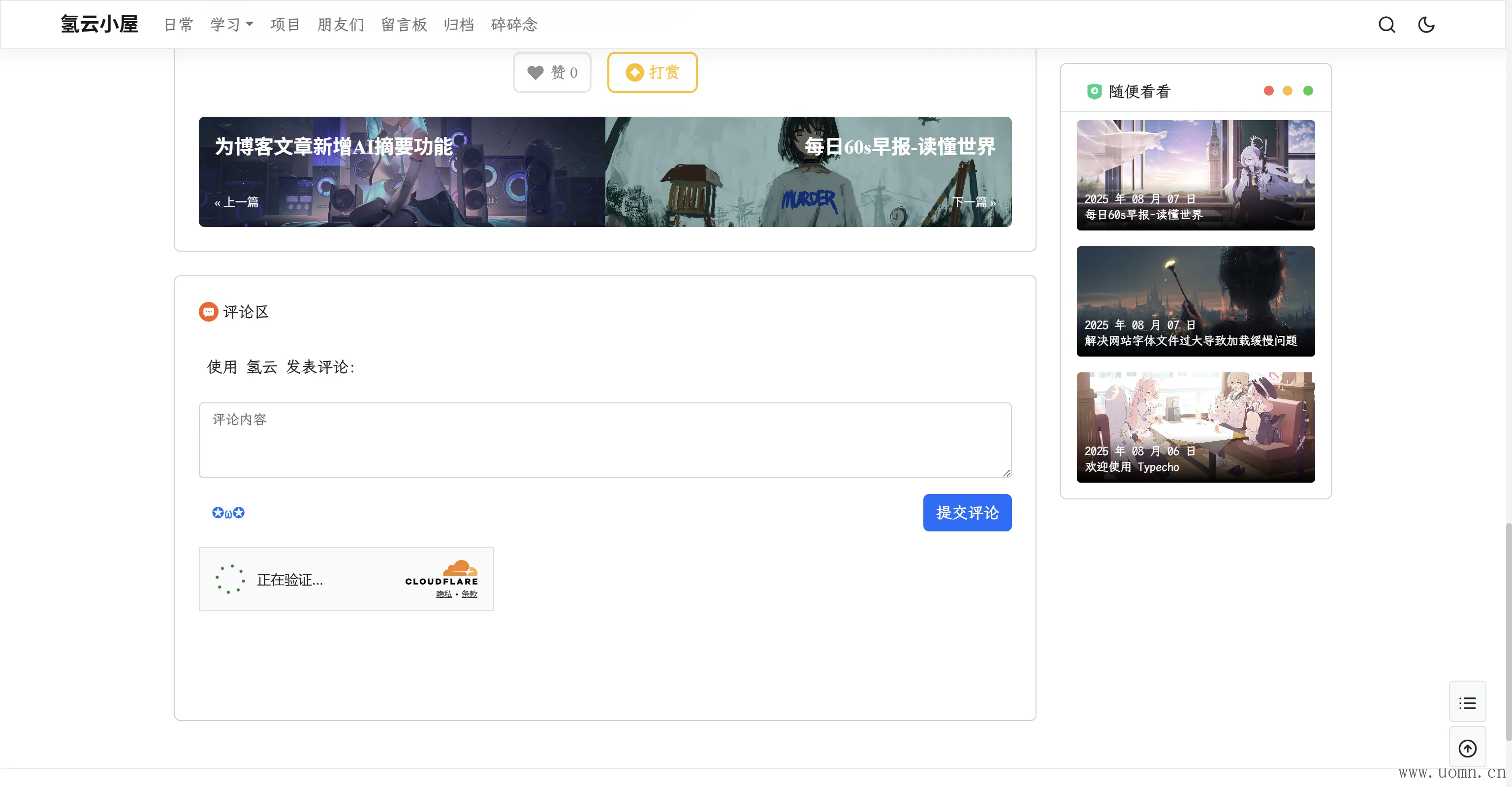Image resolution: width=1512 pixels, height=787 pixels.
Task: Toggle dark mode moon icon
Action: point(1426,25)
